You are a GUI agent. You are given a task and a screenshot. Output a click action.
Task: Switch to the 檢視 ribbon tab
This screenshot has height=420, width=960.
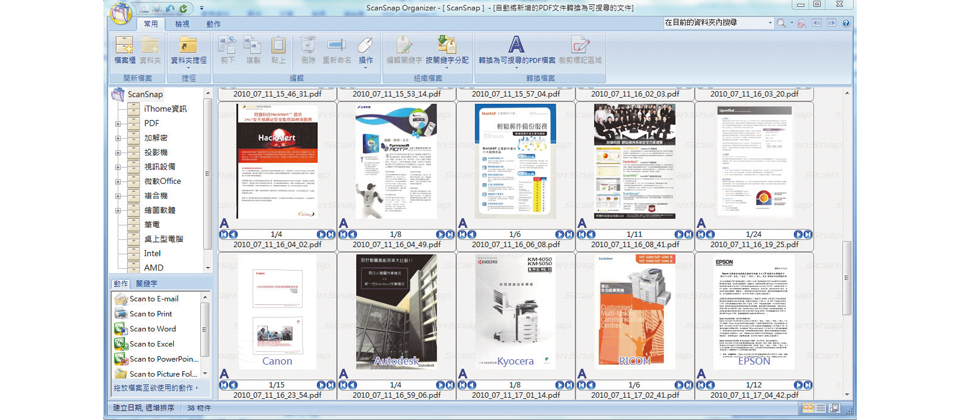[x=182, y=24]
